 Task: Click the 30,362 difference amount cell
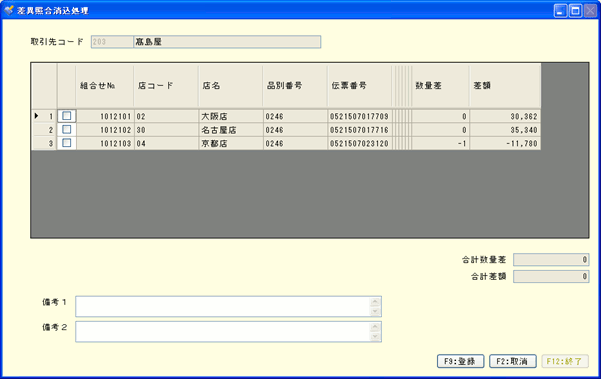point(505,116)
